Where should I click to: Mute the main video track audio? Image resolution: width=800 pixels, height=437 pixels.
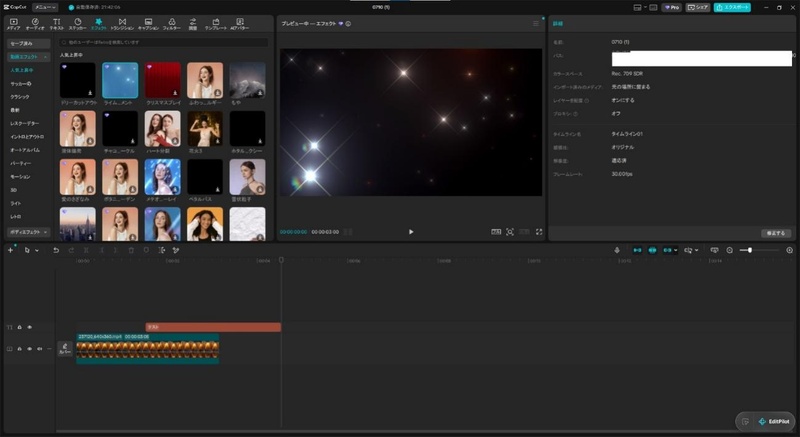(39, 349)
